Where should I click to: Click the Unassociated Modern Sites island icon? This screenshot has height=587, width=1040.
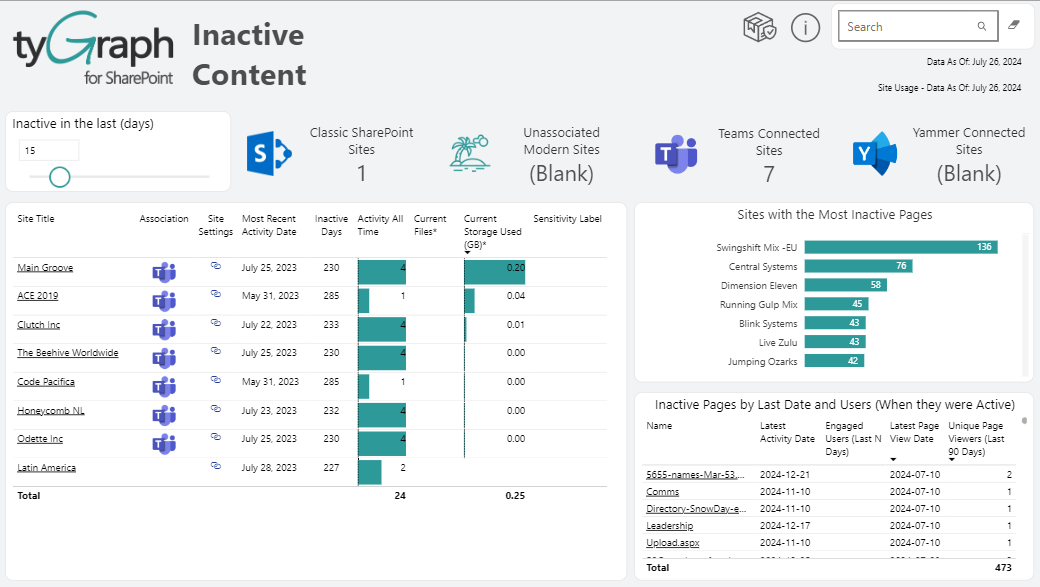click(470, 153)
